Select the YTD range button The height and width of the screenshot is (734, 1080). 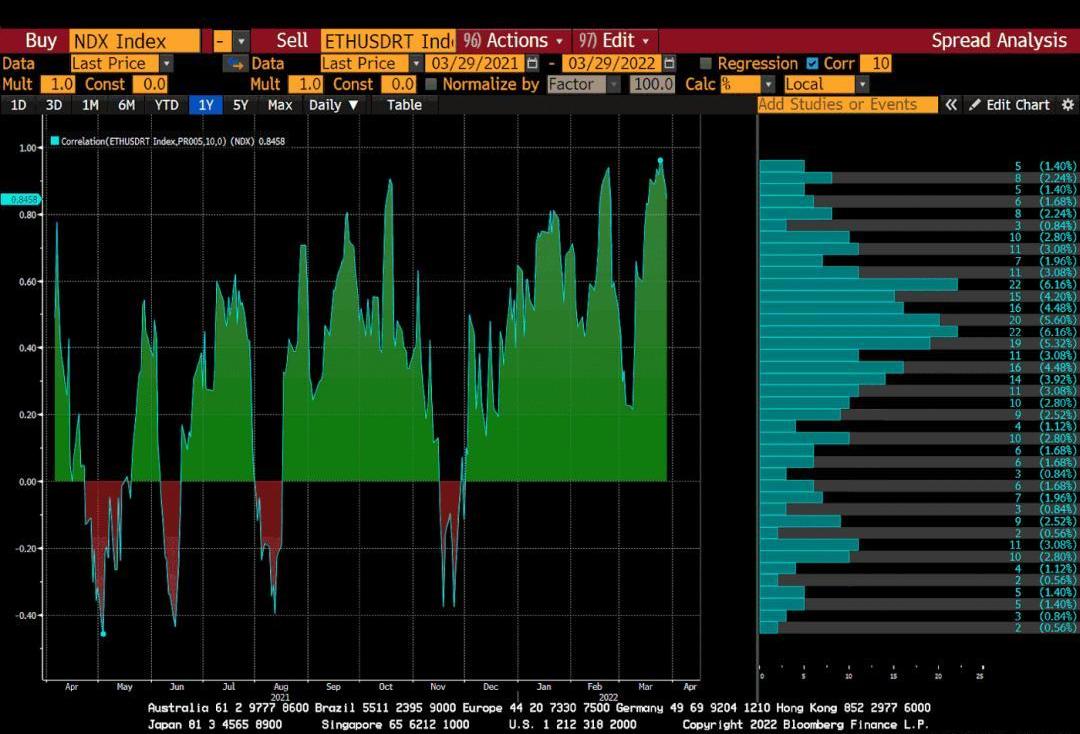166,105
